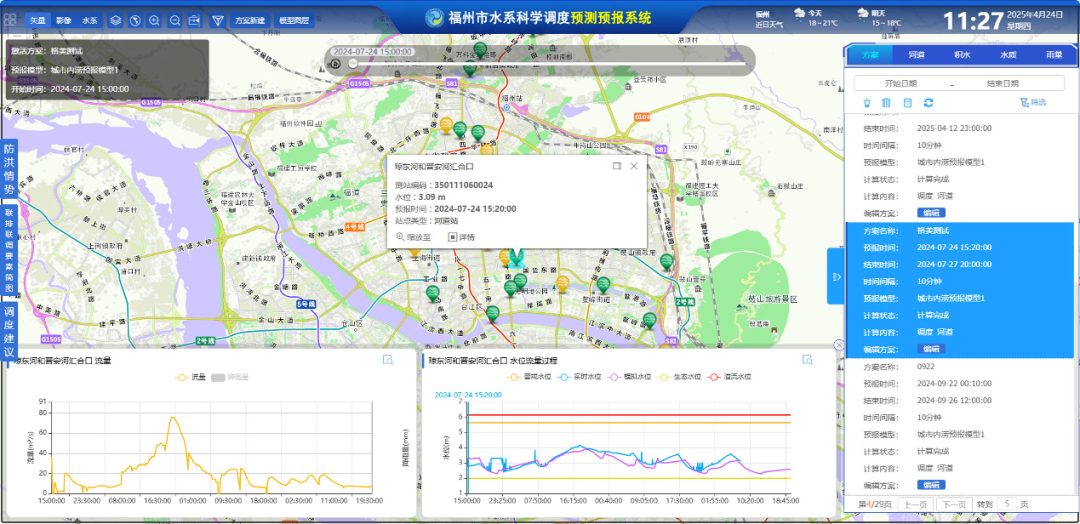1080x524 pixels.
Task: Toggle 降雨量 legend in flow chart
Action: [x=228, y=377]
